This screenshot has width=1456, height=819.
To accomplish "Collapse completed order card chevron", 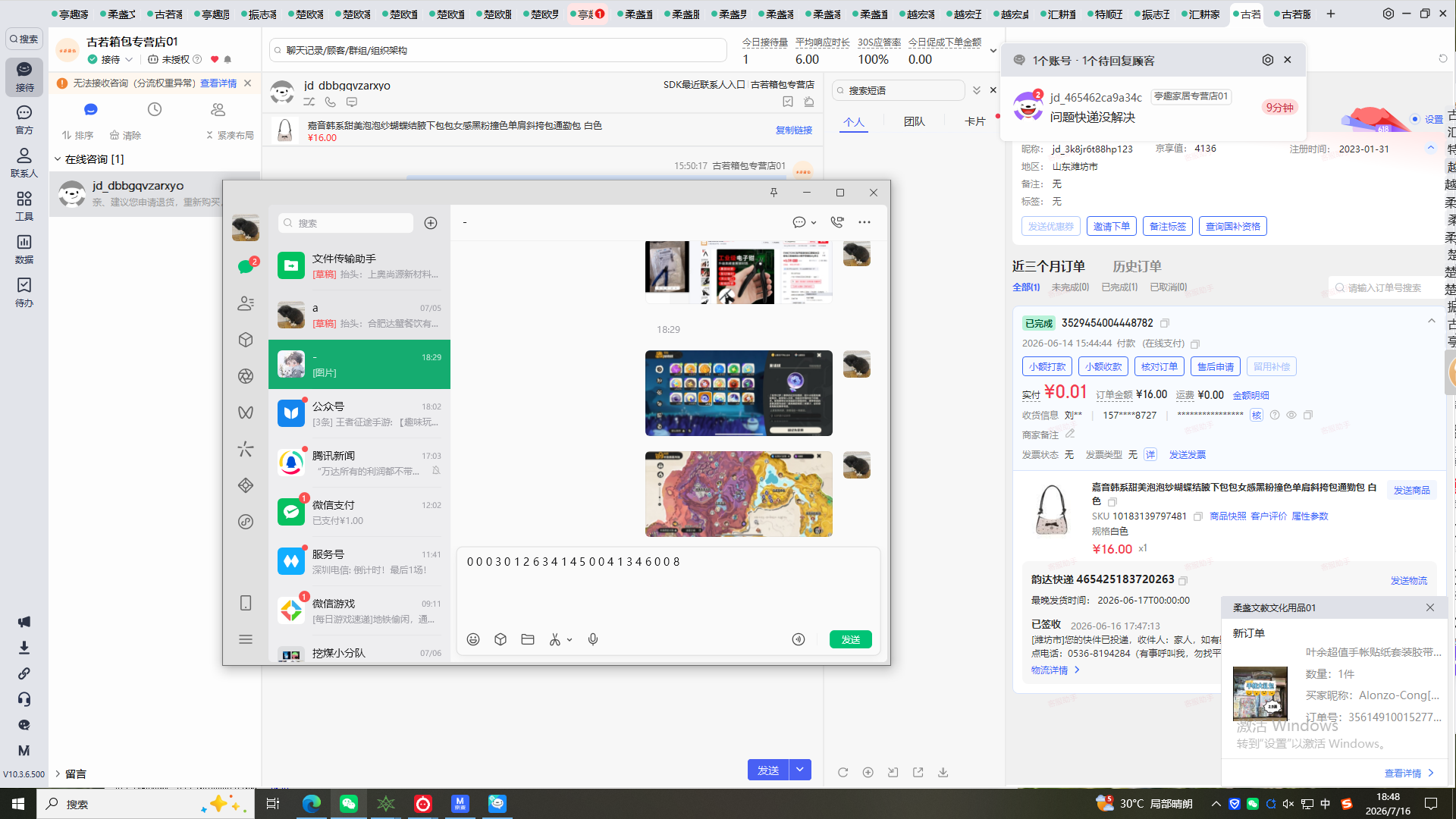I will click(x=1432, y=322).
